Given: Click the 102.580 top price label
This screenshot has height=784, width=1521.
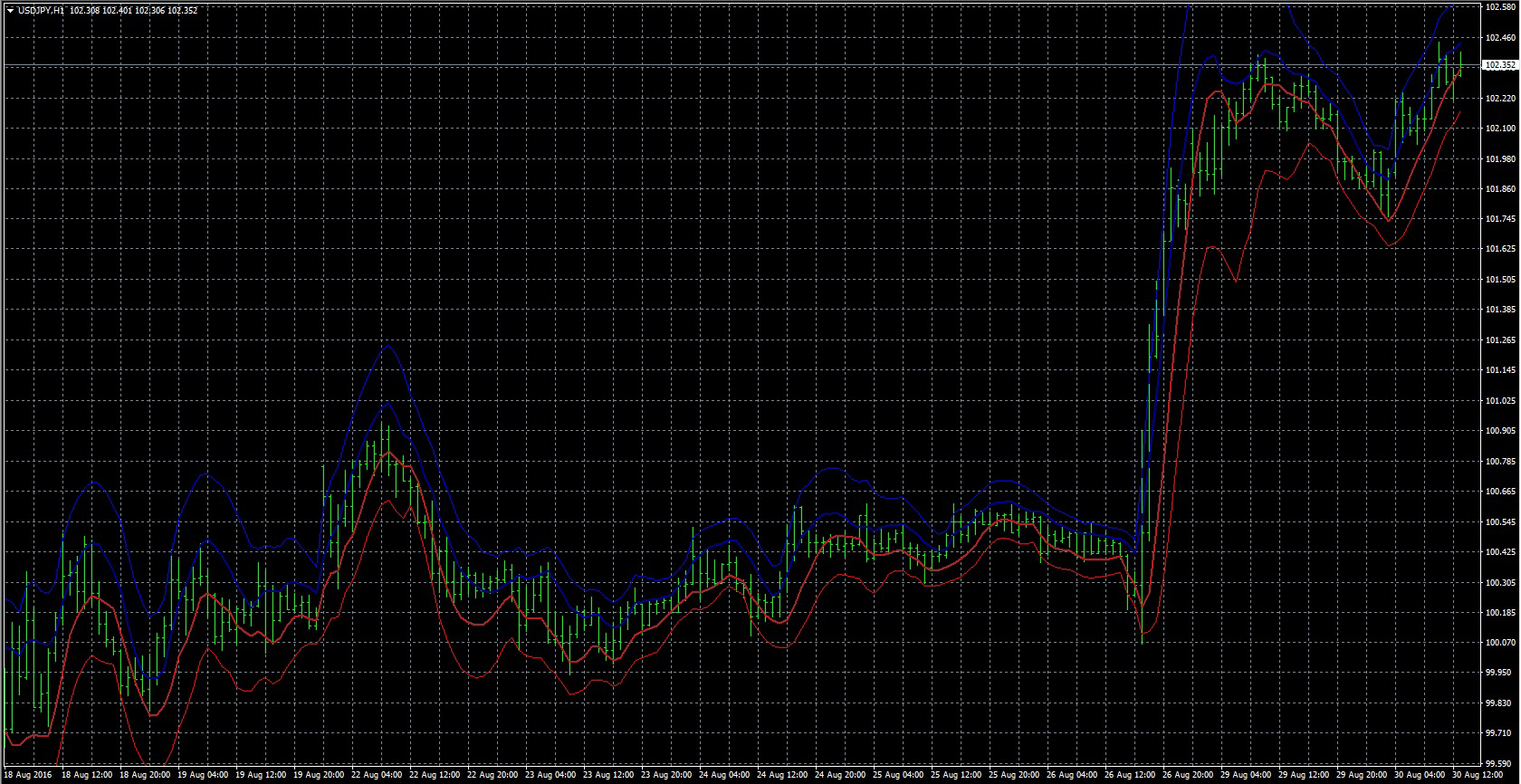Looking at the screenshot, I should pos(1500,8).
